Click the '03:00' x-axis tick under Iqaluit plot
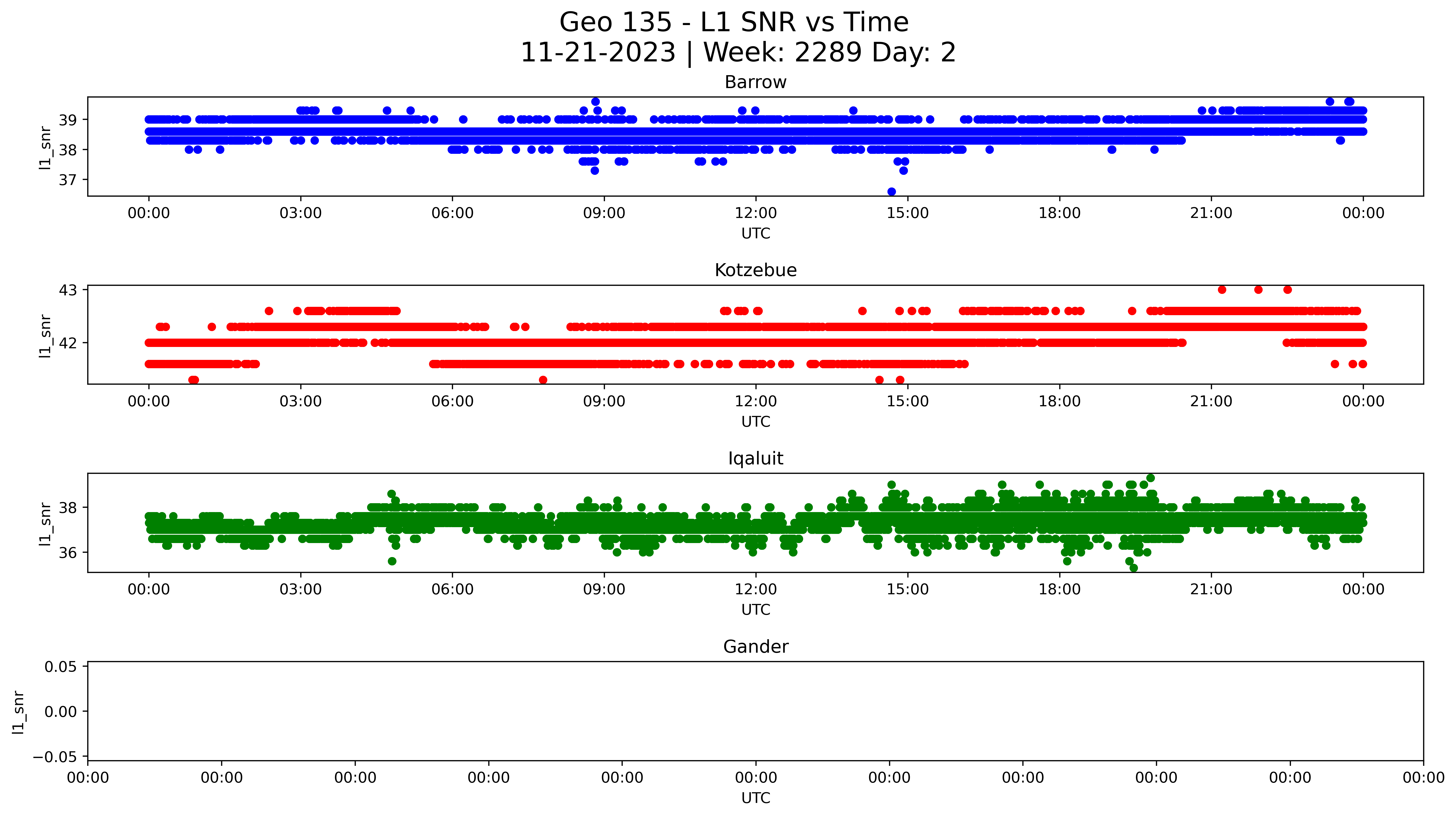 [300, 590]
